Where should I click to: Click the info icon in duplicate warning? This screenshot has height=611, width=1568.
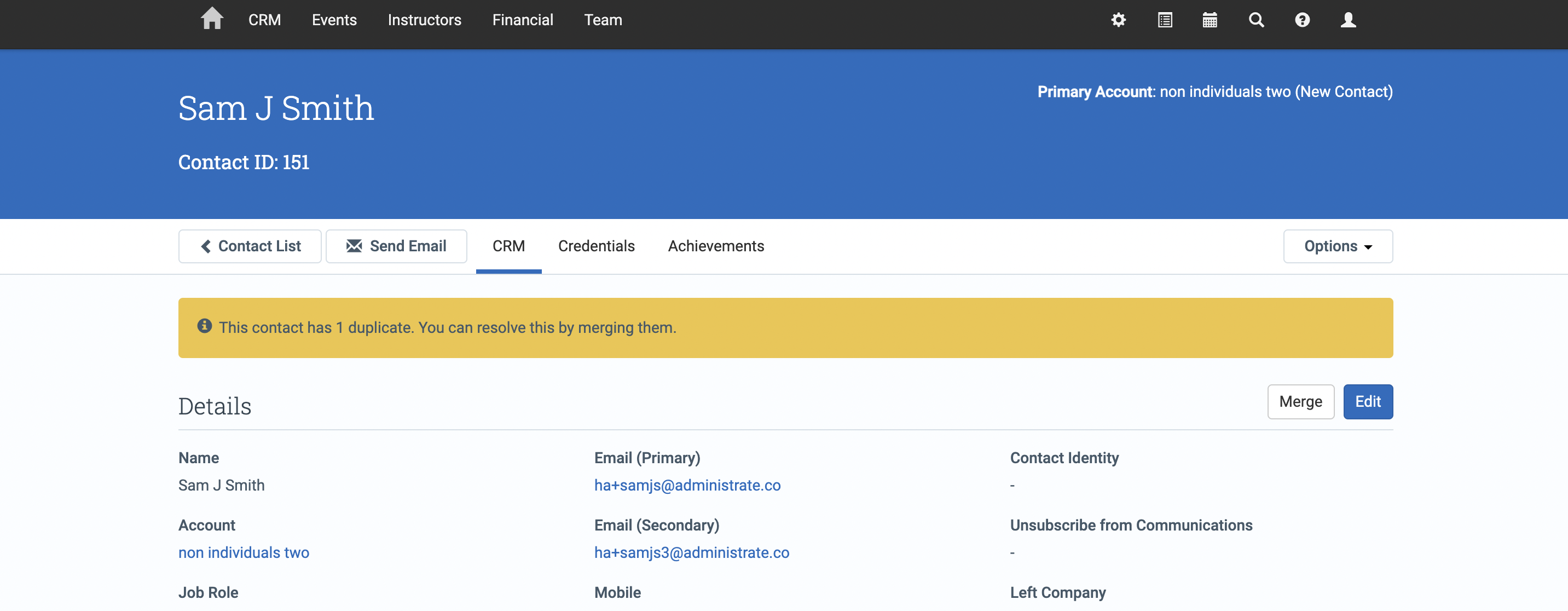click(x=205, y=326)
